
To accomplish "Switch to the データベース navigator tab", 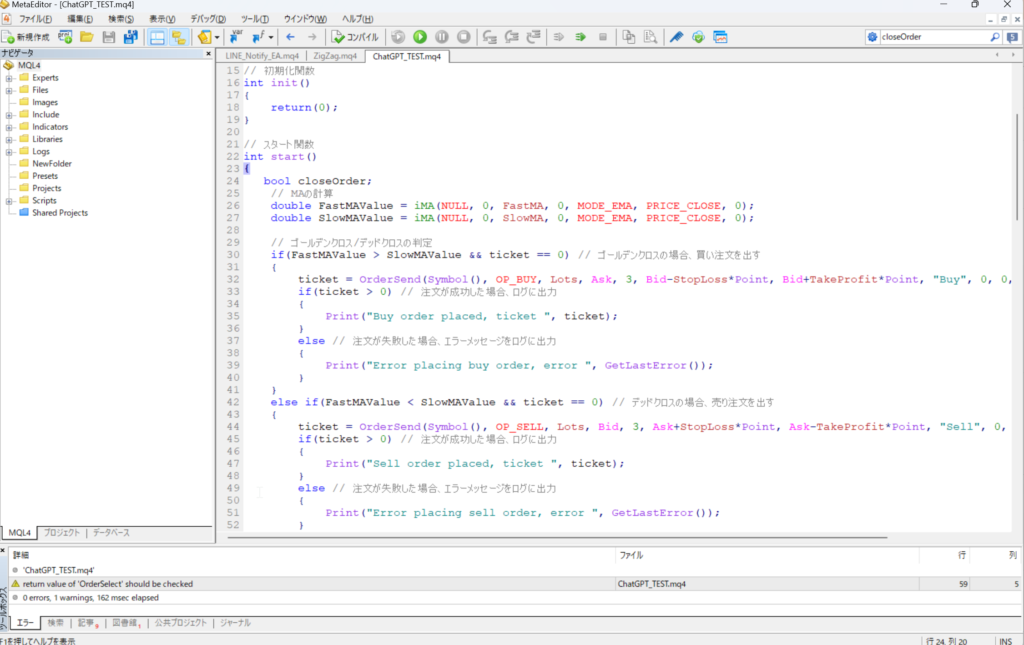I will pos(111,533).
